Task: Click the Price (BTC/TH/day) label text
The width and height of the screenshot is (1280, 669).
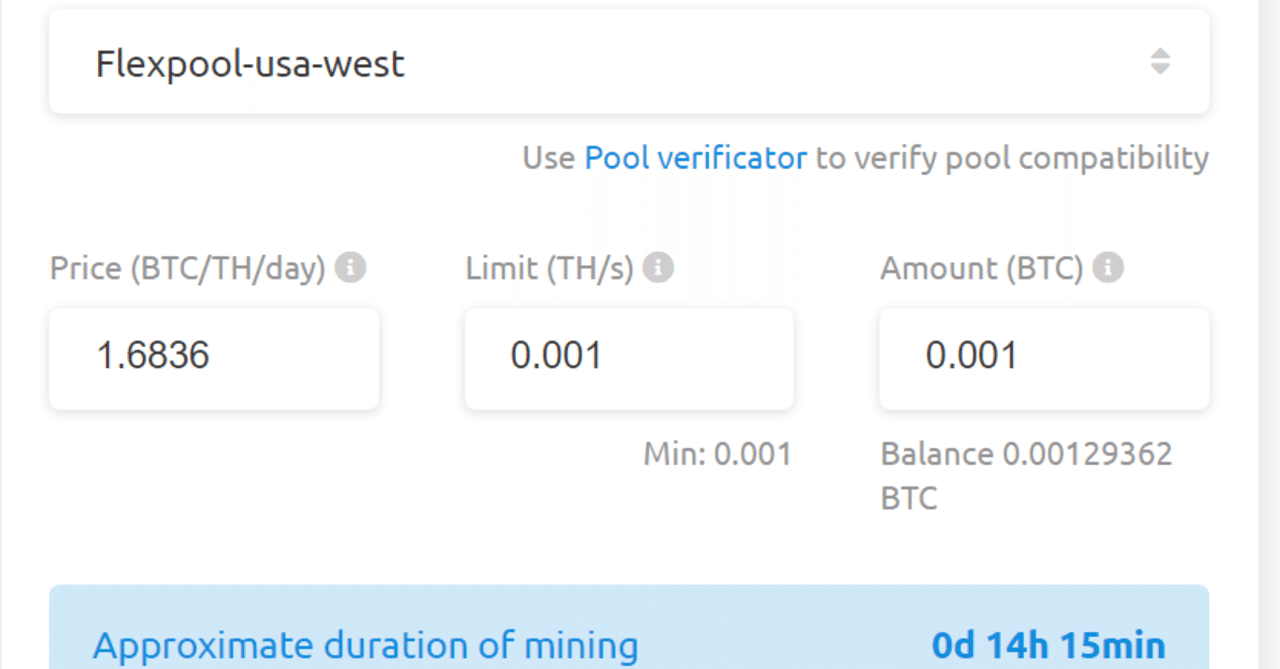Action: 188,268
